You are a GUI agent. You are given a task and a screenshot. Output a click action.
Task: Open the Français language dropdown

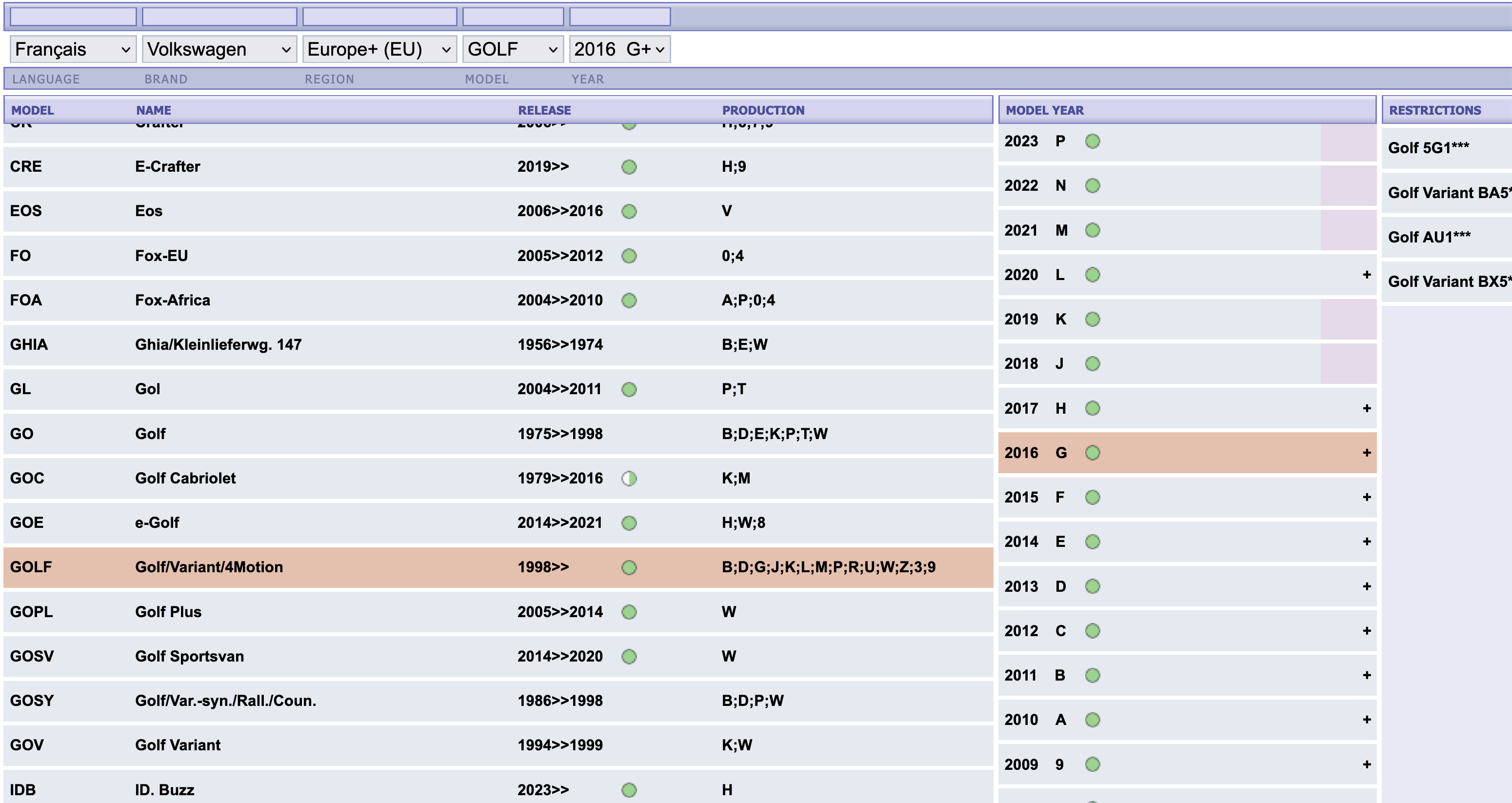(x=73, y=49)
